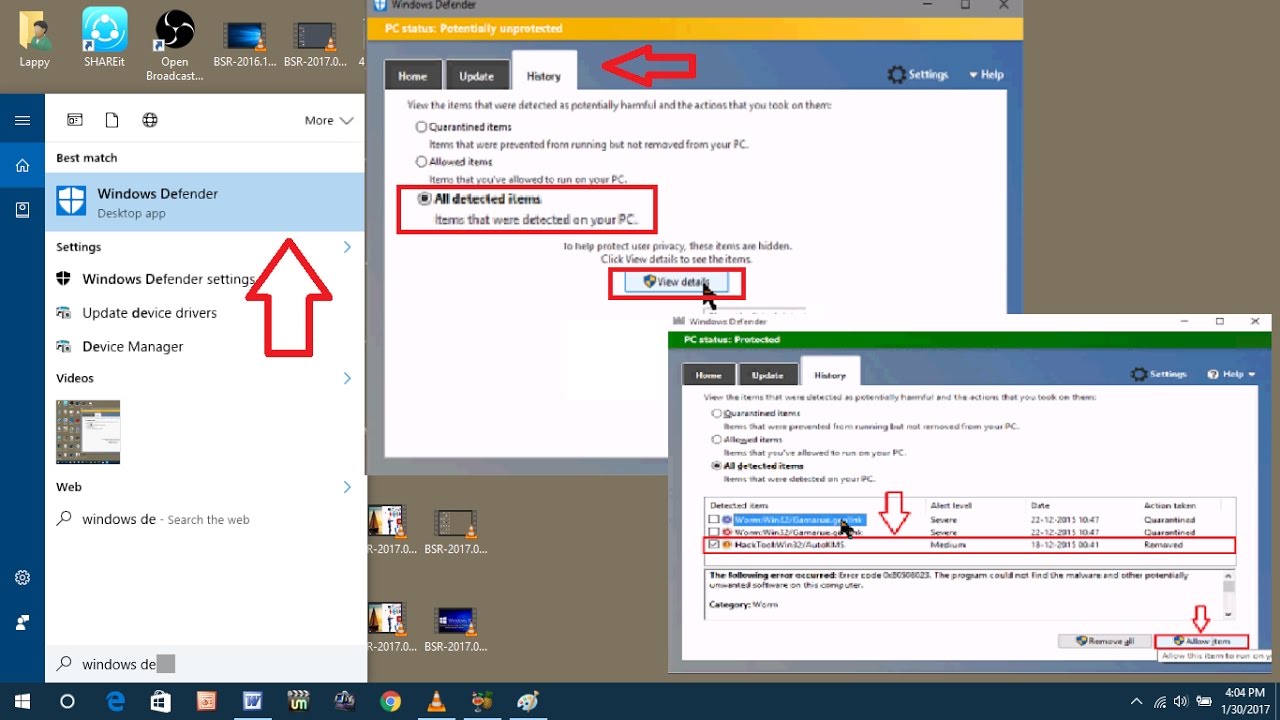Open the network icon in the system tray

1160,701
